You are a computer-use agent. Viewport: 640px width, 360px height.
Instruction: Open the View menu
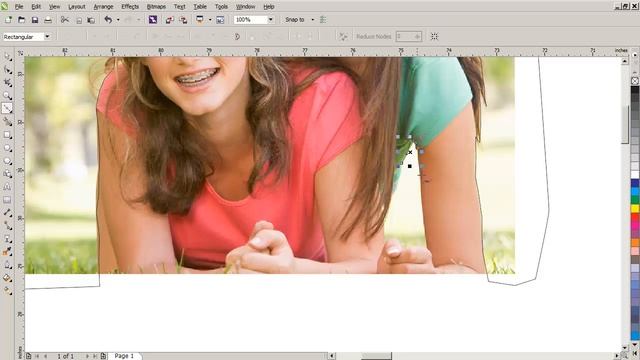click(x=54, y=7)
